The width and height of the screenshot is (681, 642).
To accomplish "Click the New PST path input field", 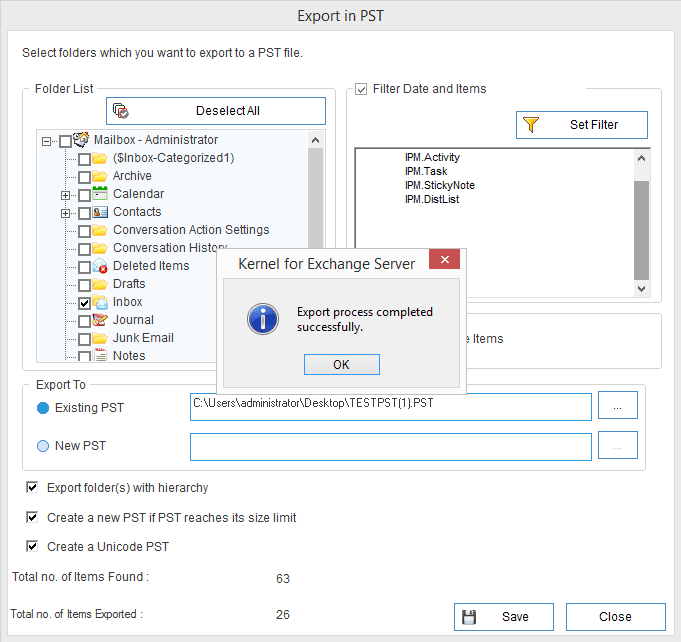I will pyautogui.click(x=390, y=447).
